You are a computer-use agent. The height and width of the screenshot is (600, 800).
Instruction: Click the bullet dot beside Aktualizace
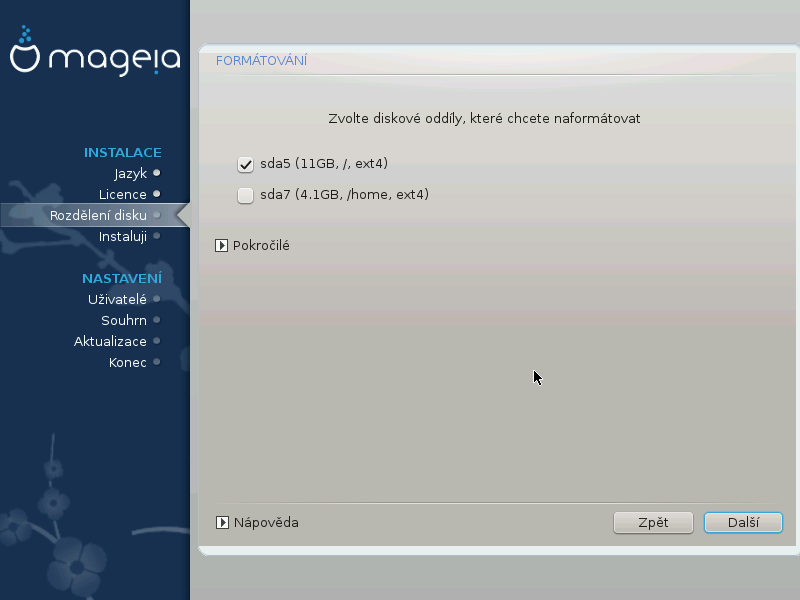coord(157,341)
